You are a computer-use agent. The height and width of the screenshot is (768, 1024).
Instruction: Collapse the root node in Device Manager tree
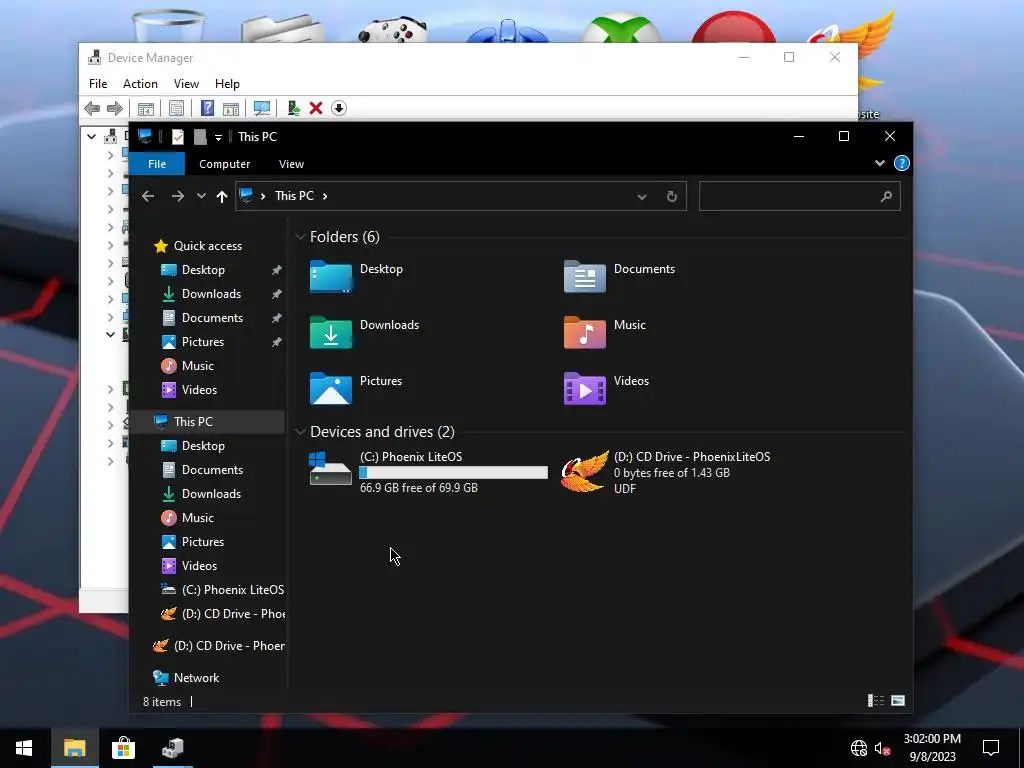tap(91, 136)
